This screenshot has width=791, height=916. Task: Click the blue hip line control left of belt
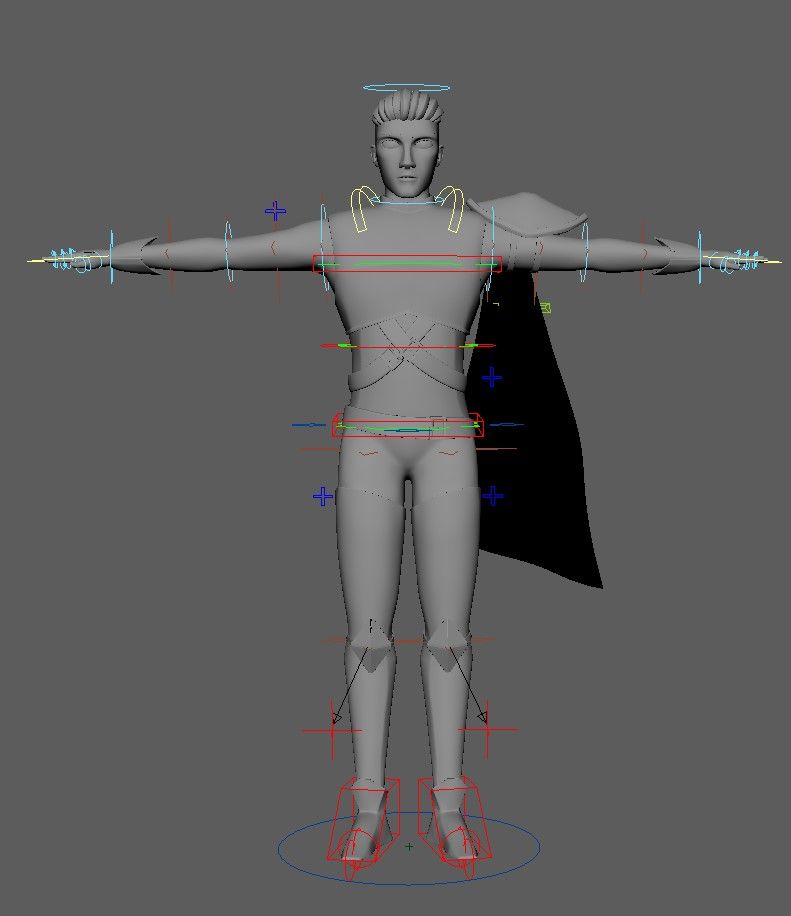click(x=309, y=425)
